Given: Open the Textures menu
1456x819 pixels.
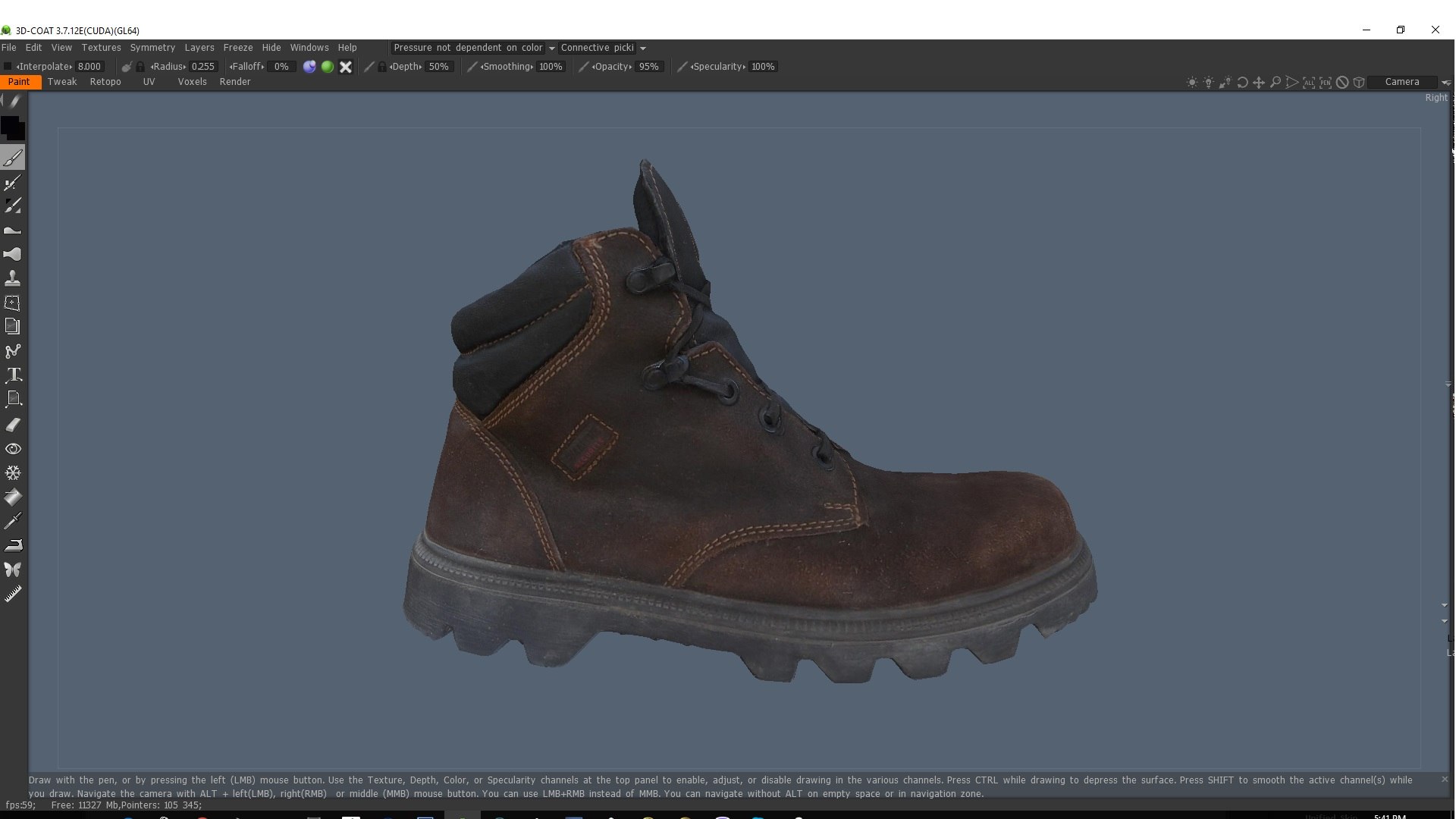Looking at the screenshot, I should [x=101, y=48].
